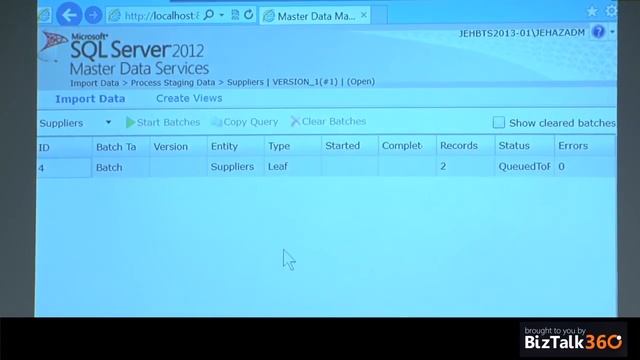Enable the Show cleared batches checkbox
Image resolution: width=640 pixels, height=360 pixels.
point(498,122)
